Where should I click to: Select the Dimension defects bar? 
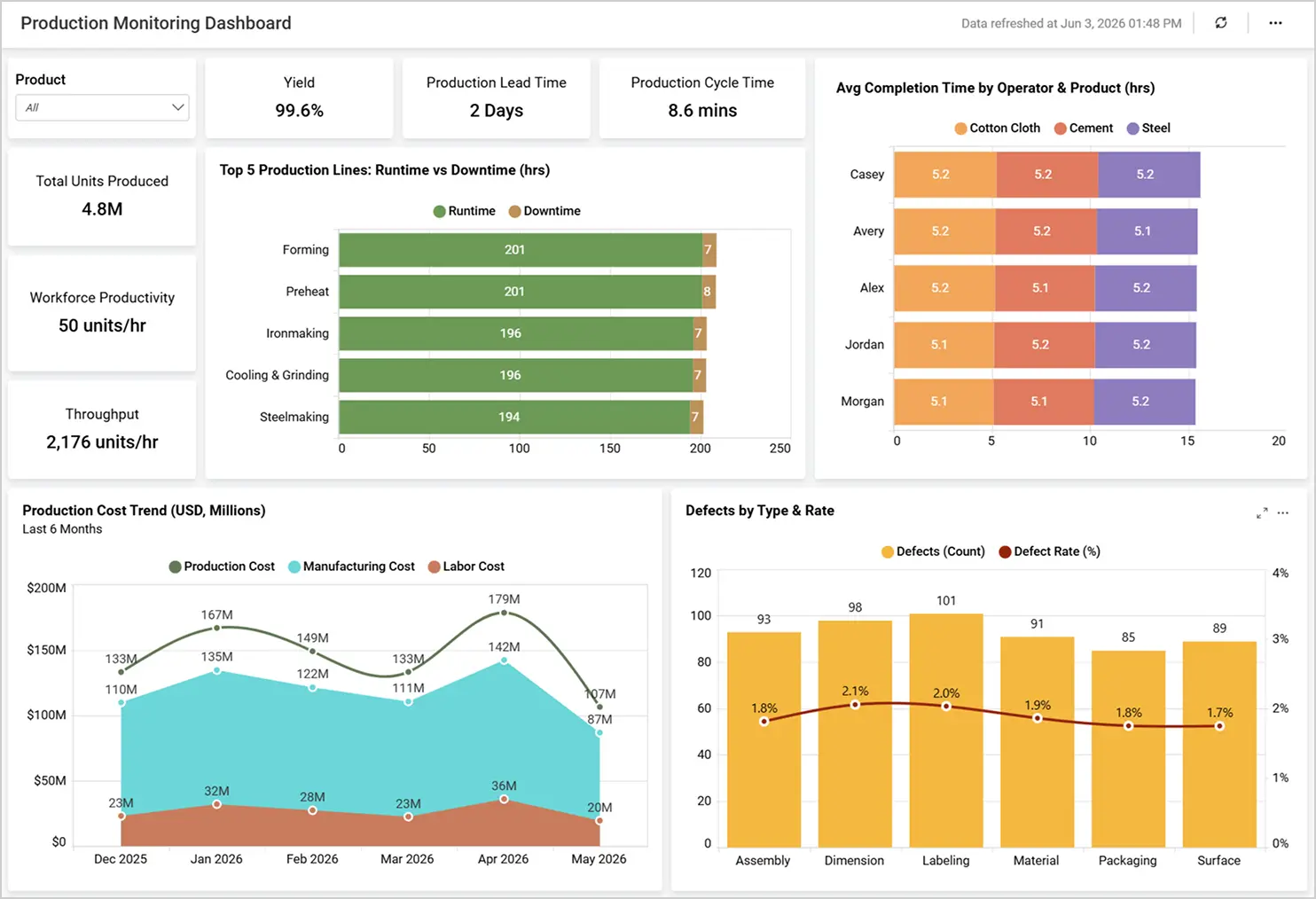(855, 734)
